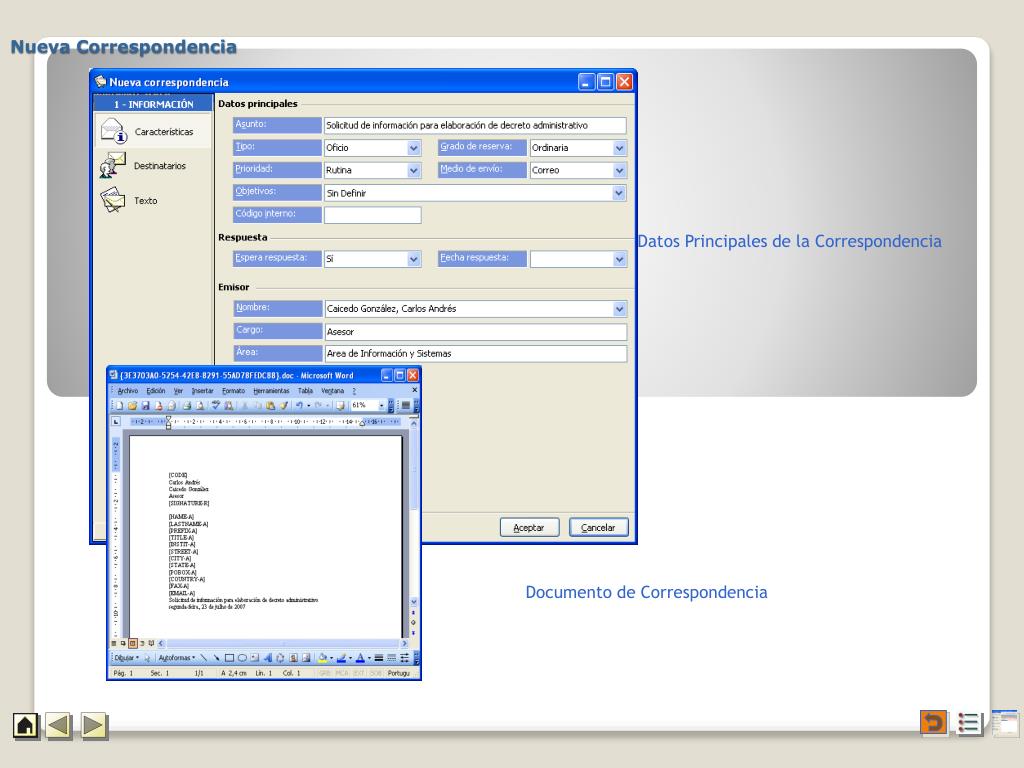Go to the previous slide arrow
The image size is (1024, 768).
pos(59,726)
